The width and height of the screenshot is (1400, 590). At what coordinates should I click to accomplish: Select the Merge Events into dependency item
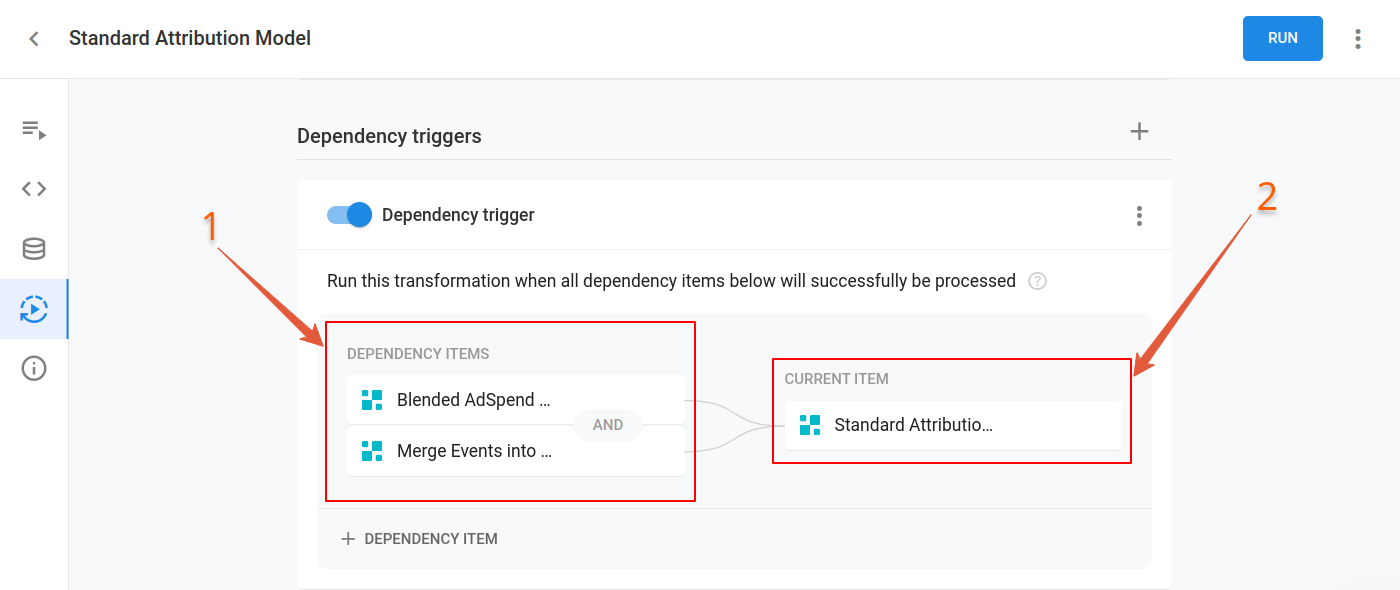tap(516, 451)
